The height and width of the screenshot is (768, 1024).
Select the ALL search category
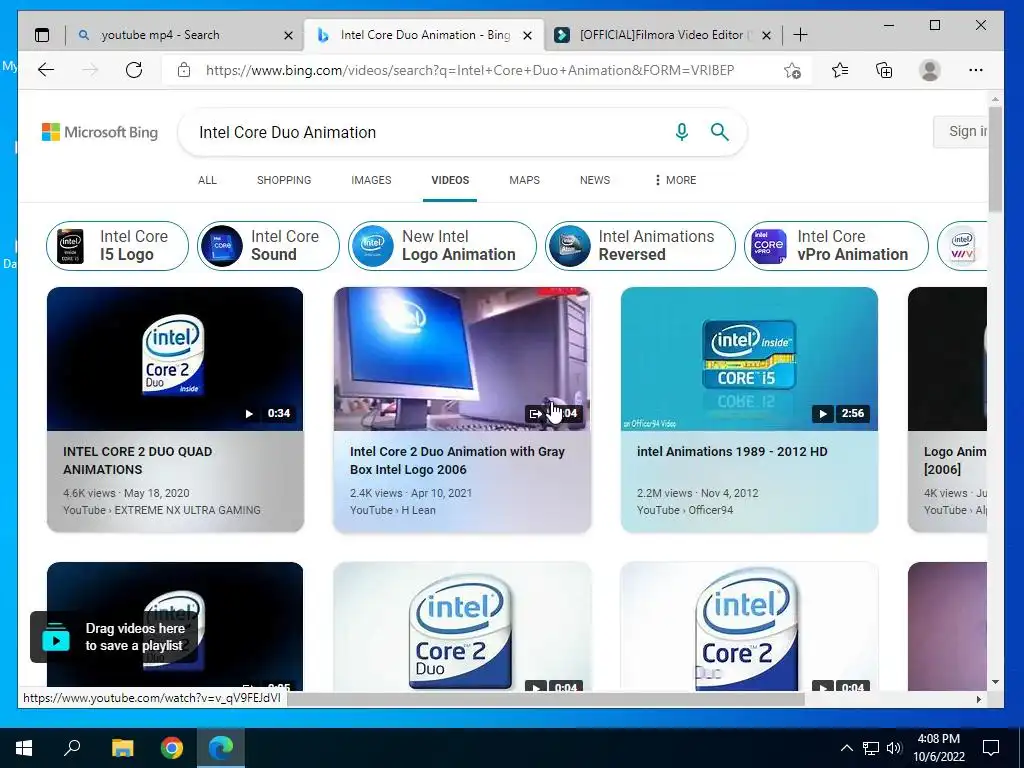[x=207, y=180]
